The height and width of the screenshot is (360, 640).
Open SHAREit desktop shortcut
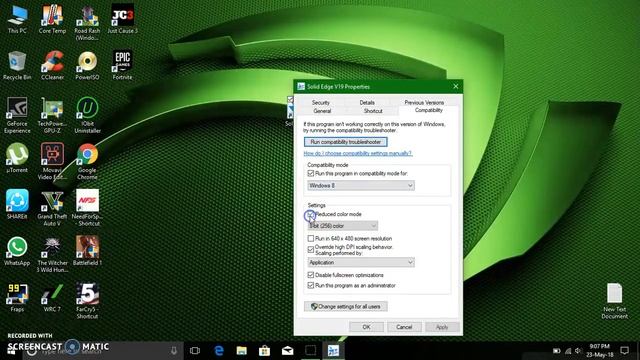click(17, 204)
